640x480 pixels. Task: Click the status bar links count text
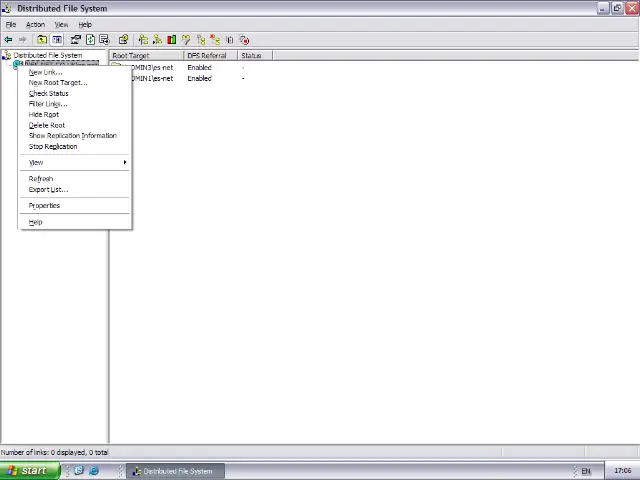coord(54,452)
